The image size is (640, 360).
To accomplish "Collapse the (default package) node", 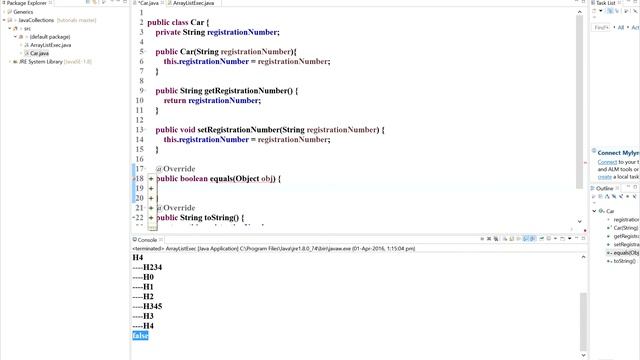I will [16, 37].
